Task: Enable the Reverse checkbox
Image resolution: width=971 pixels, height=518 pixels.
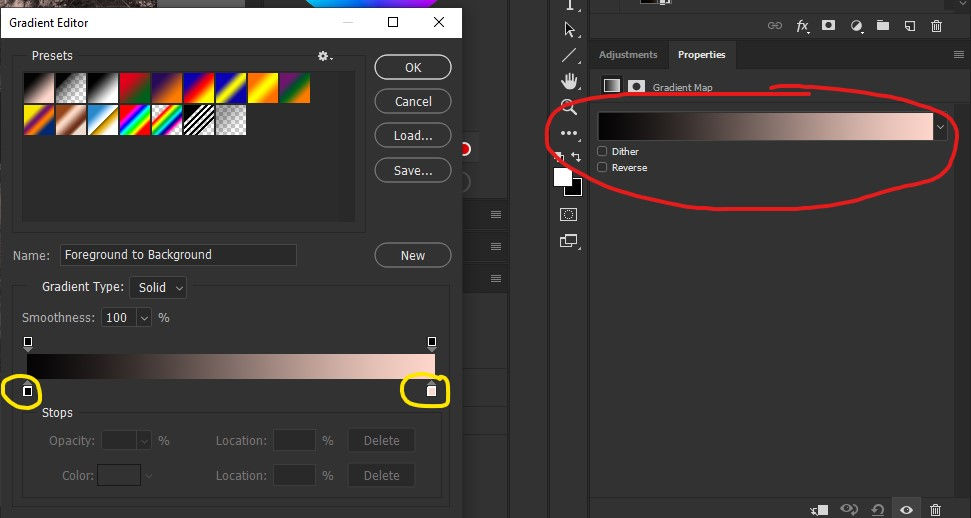Action: 602,167
